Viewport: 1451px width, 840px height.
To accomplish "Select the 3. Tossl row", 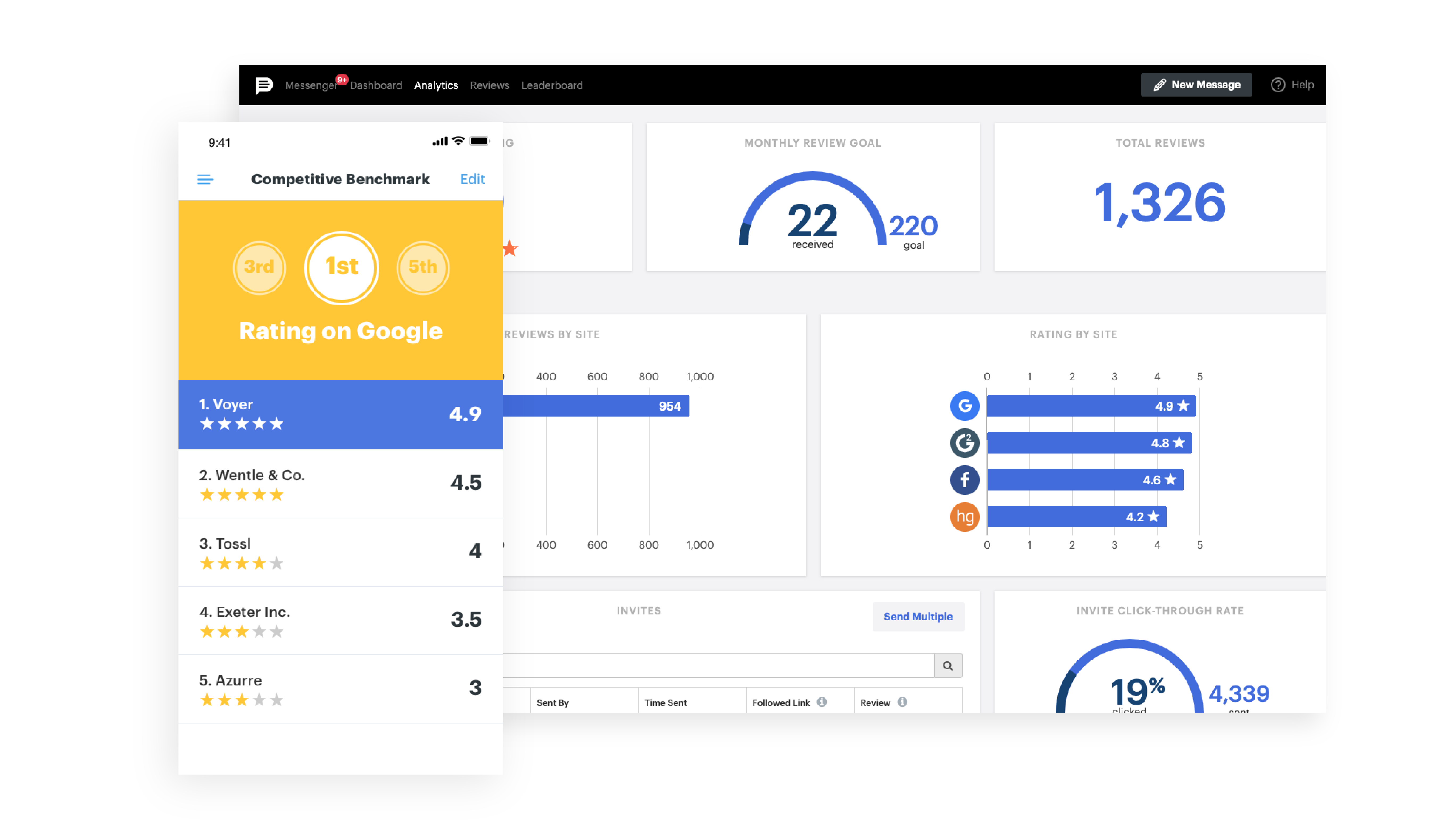I will (341, 552).
